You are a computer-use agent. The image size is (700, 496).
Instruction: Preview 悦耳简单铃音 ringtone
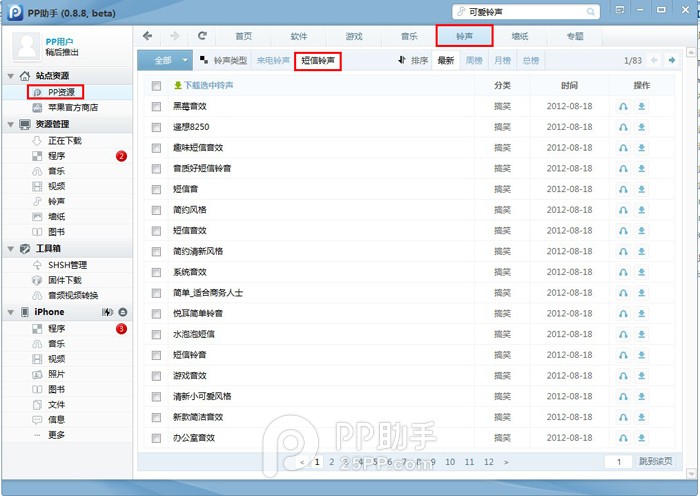[x=623, y=314]
